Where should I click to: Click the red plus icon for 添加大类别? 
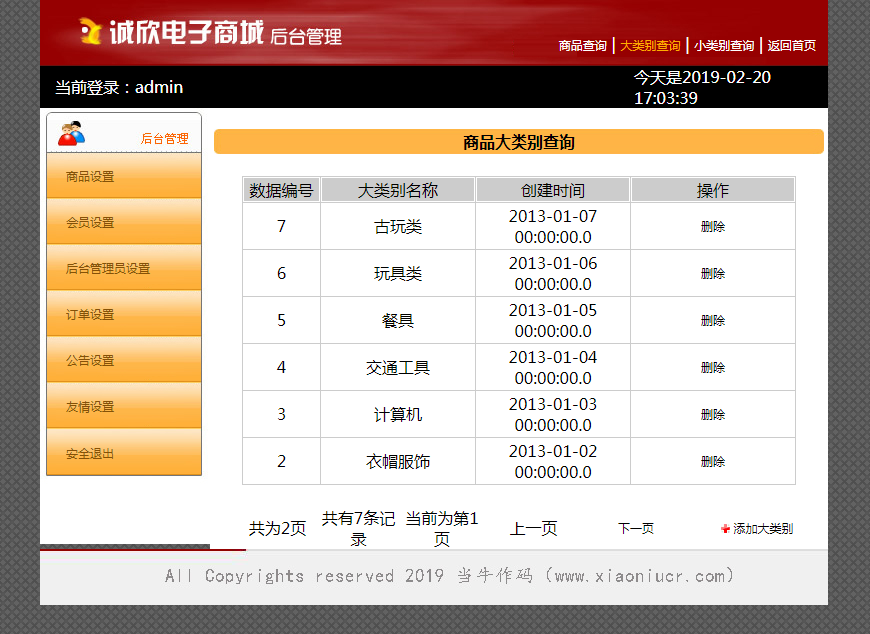pos(725,529)
